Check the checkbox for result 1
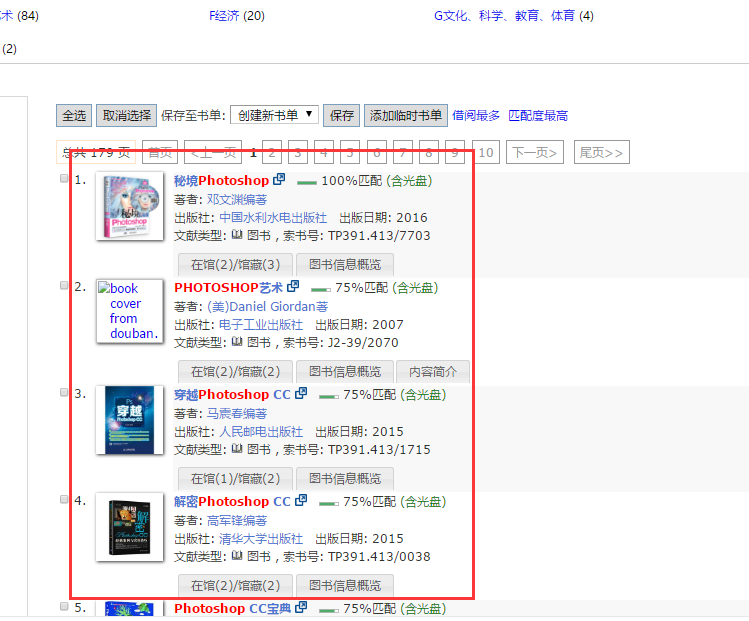The width and height of the screenshot is (749, 621). (x=65, y=179)
